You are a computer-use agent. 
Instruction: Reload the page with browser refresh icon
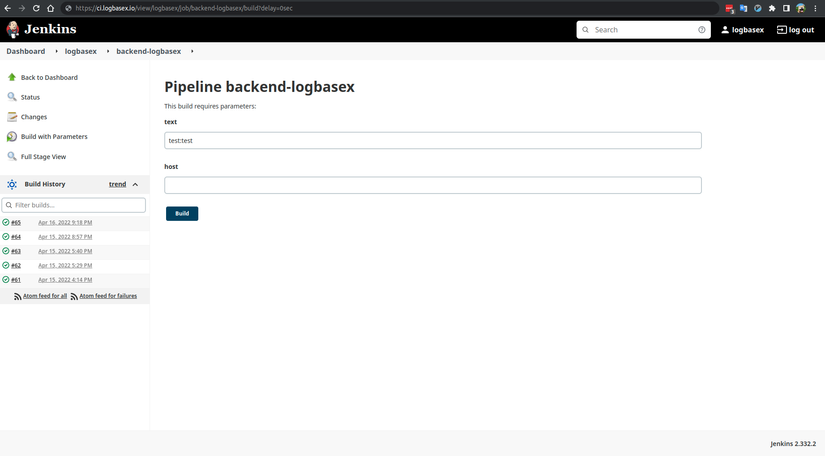click(36, 8)
